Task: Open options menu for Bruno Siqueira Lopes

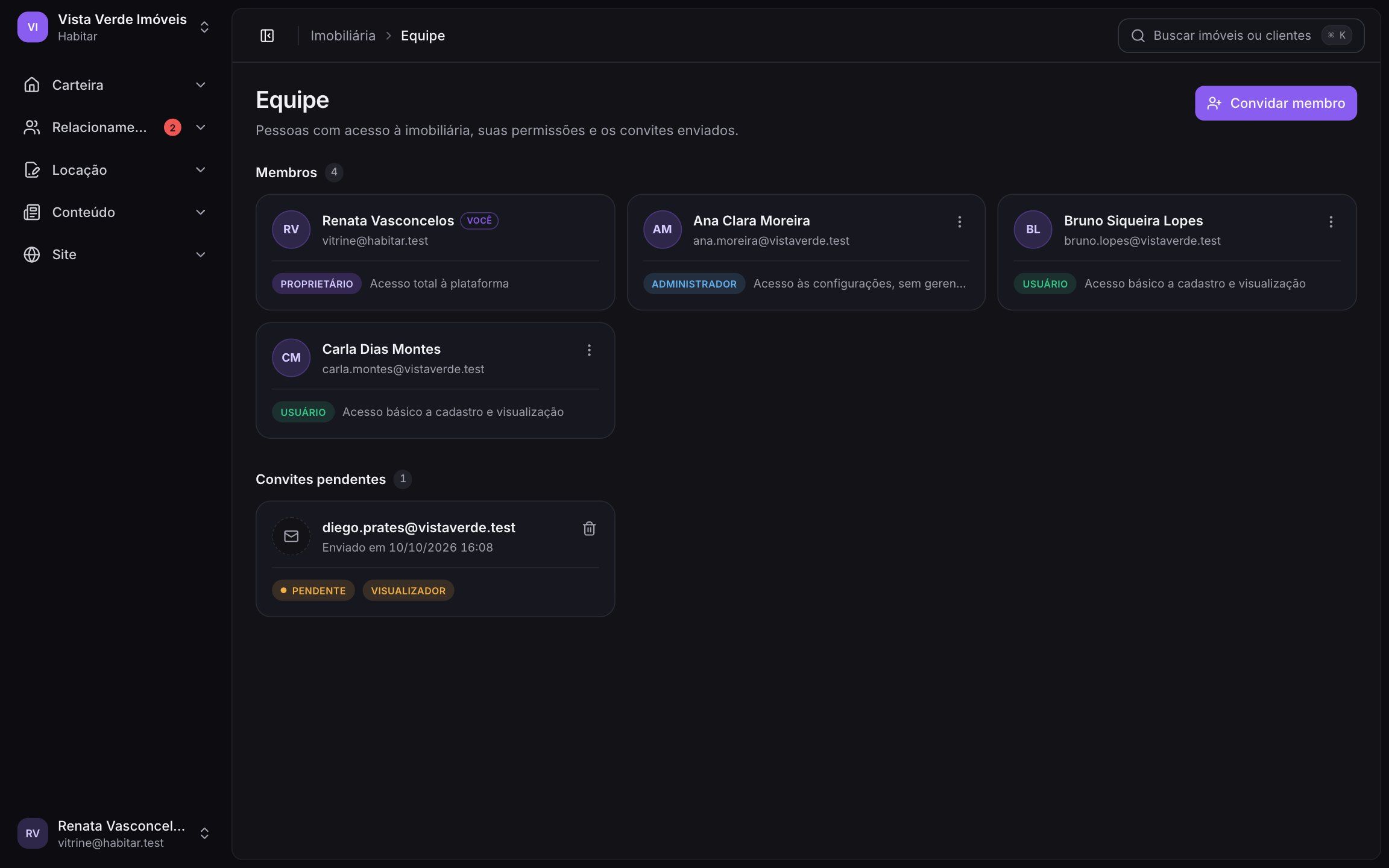Action: (x=1331, y=222)
